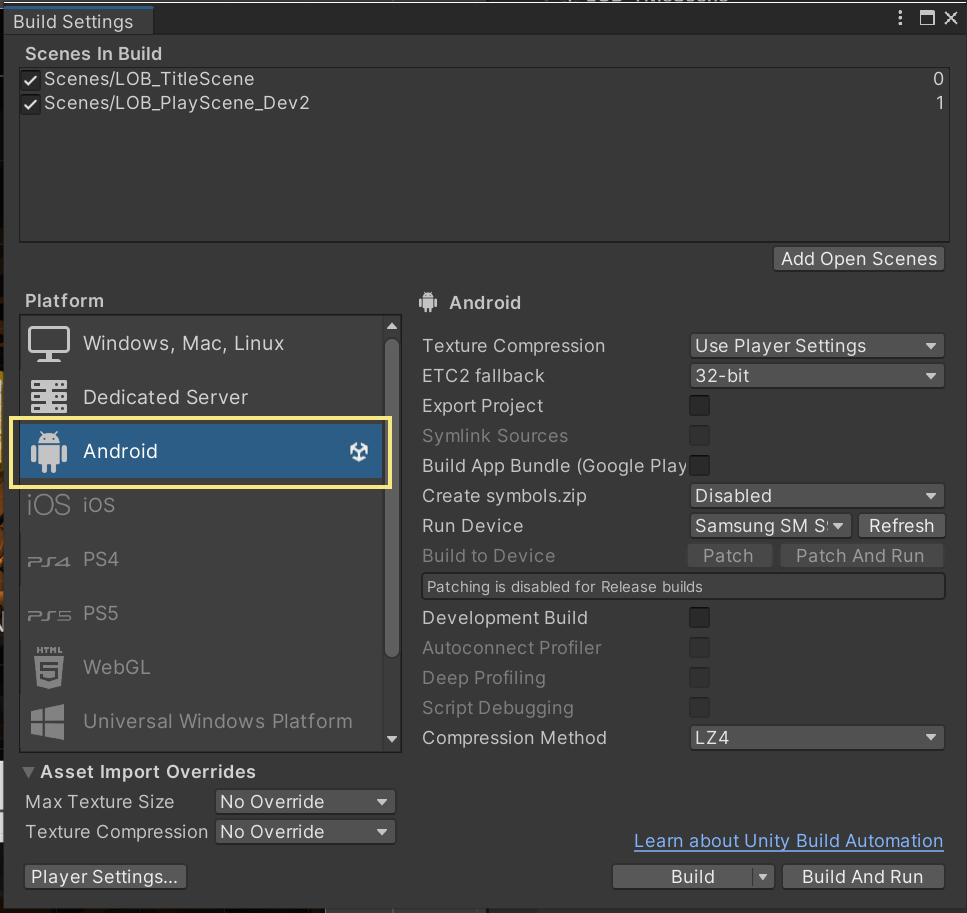Click the platform list scrollbar thumb

point(392,498)
